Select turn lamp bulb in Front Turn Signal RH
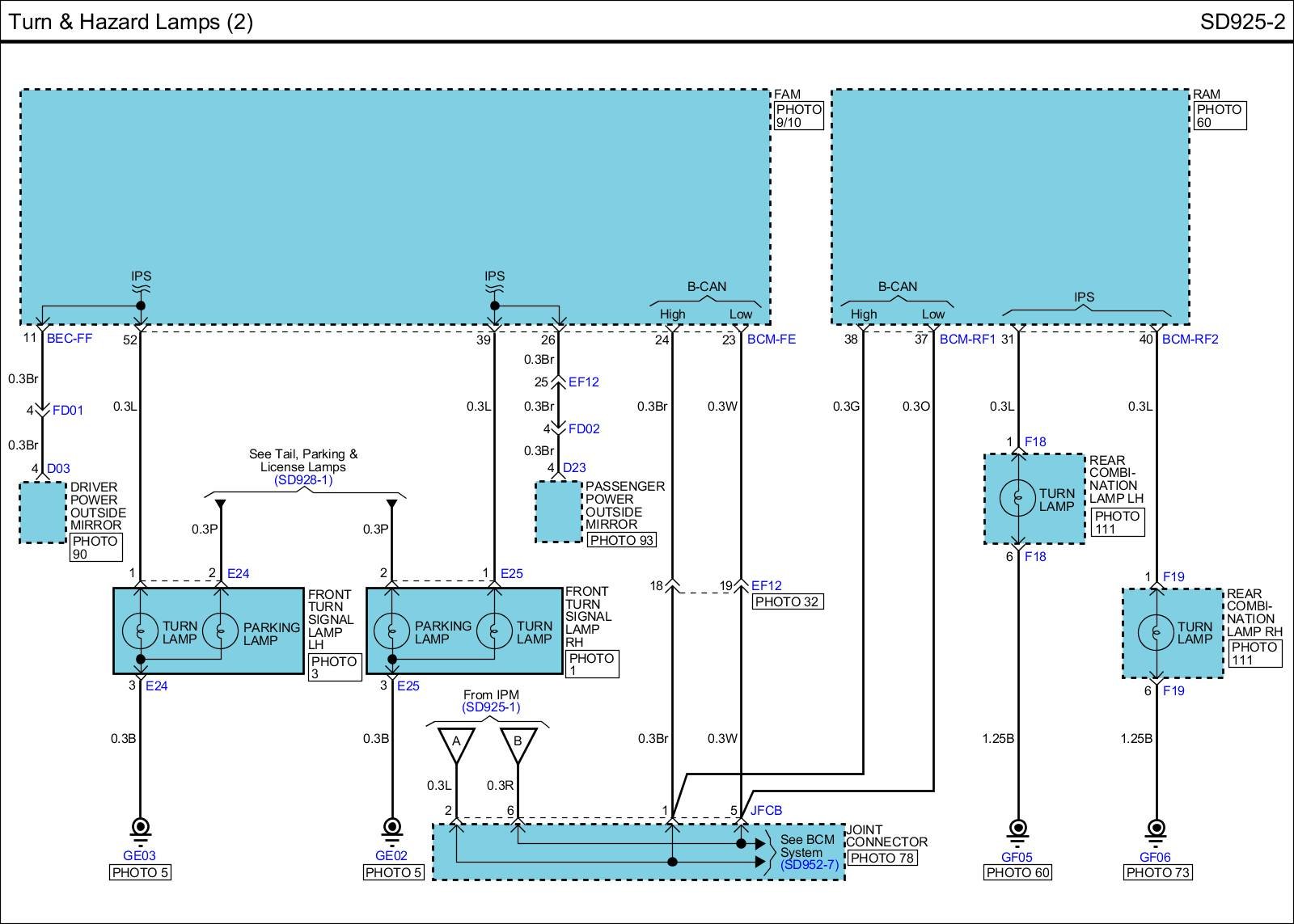Screen dimensions: 1294x924 click(x=494, y=631)
